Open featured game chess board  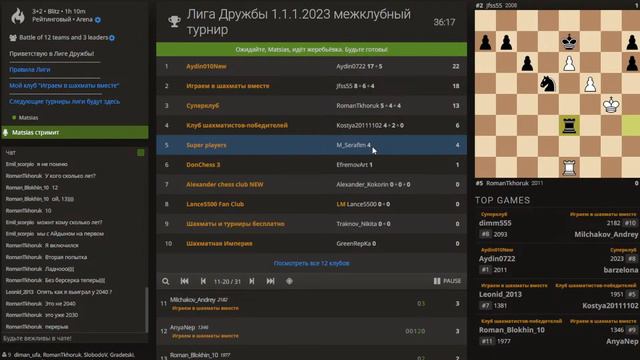coord(557,94)
